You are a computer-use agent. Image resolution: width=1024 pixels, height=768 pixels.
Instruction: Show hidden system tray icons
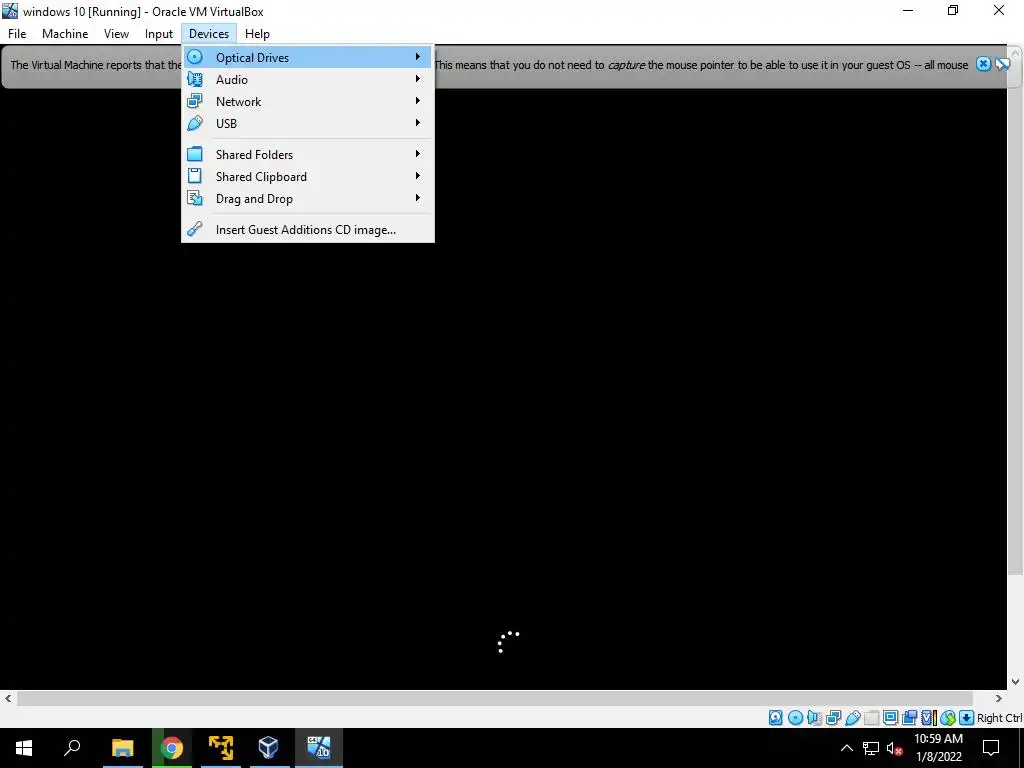(x=846, y=748)
